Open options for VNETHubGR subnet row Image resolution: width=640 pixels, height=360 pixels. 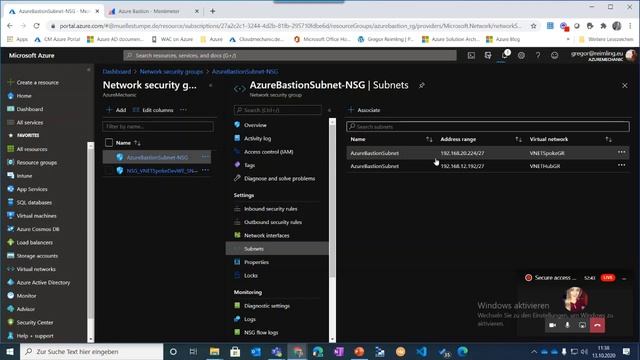[622, 165]
